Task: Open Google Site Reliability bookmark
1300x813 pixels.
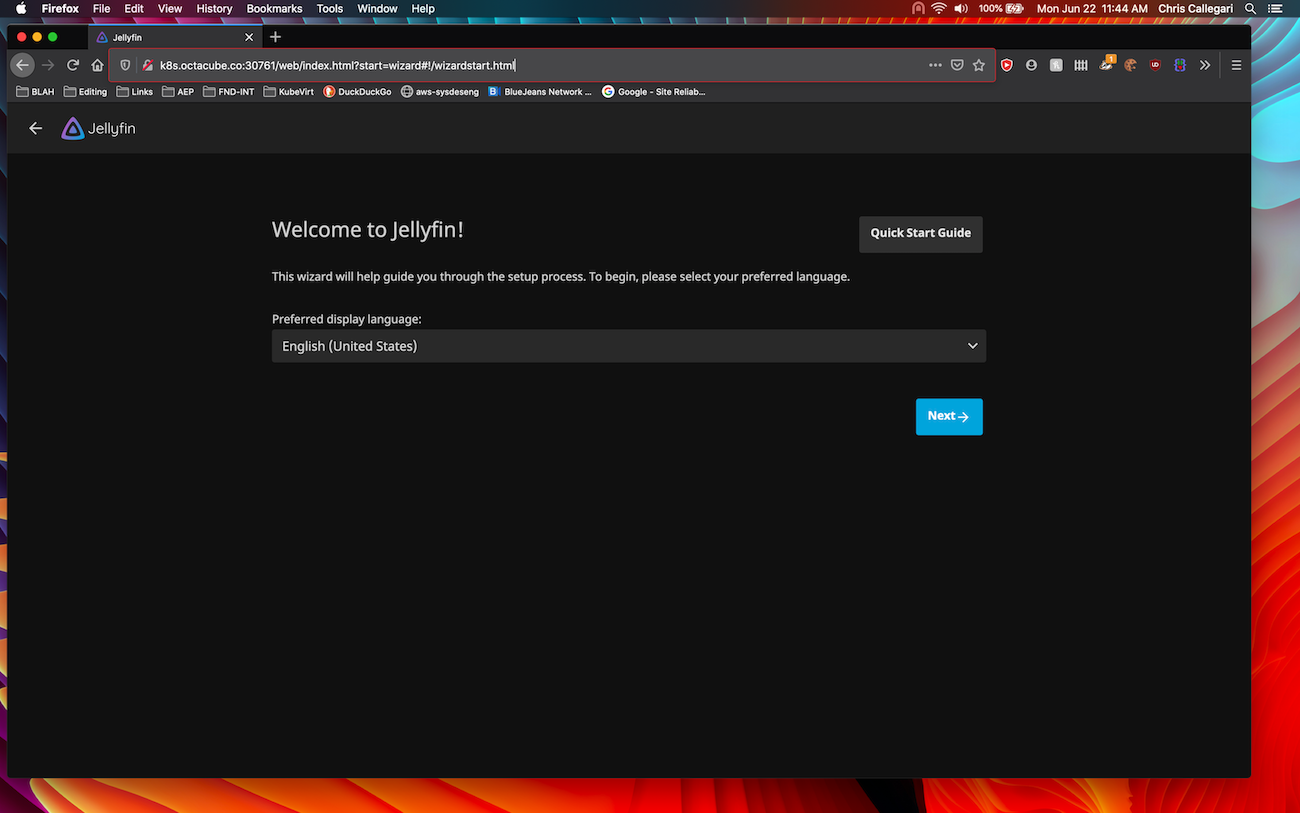Action: pyautogui.click(x=654, y=91)
